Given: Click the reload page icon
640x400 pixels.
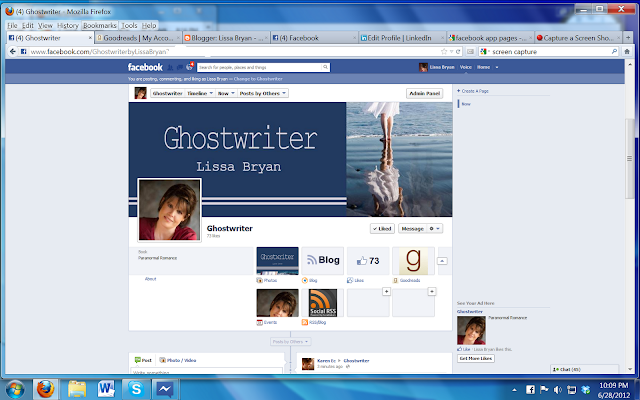Looking at the screenshot, I should [458, 51].
